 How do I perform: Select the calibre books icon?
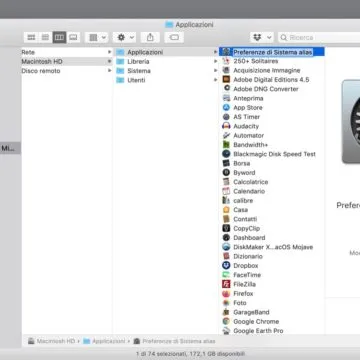tap(226, 201)
